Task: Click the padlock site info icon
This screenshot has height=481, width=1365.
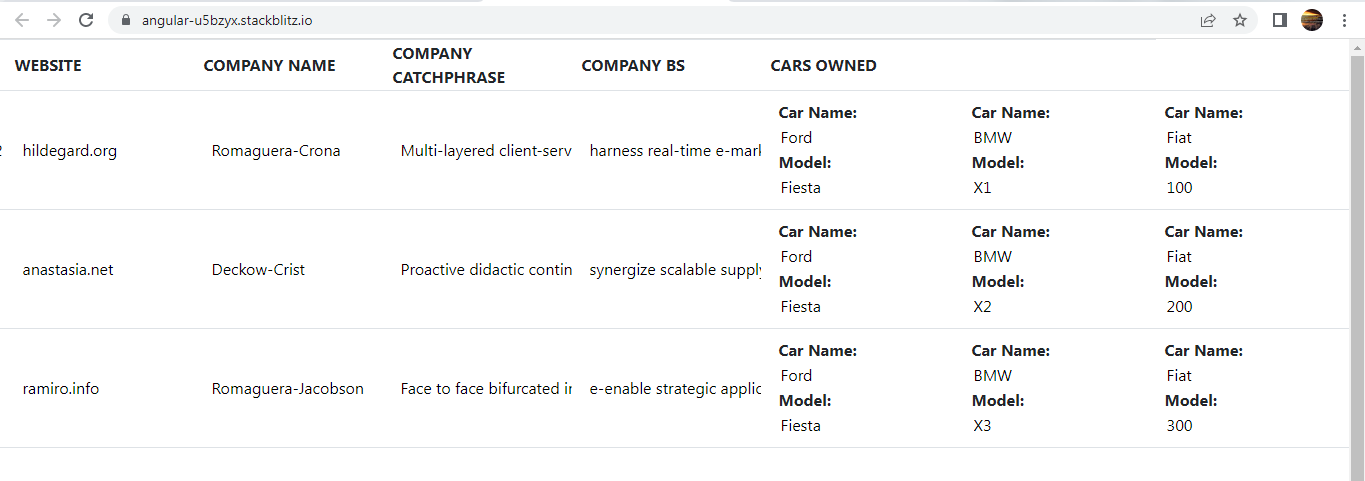Action: [x=125, y=20]
